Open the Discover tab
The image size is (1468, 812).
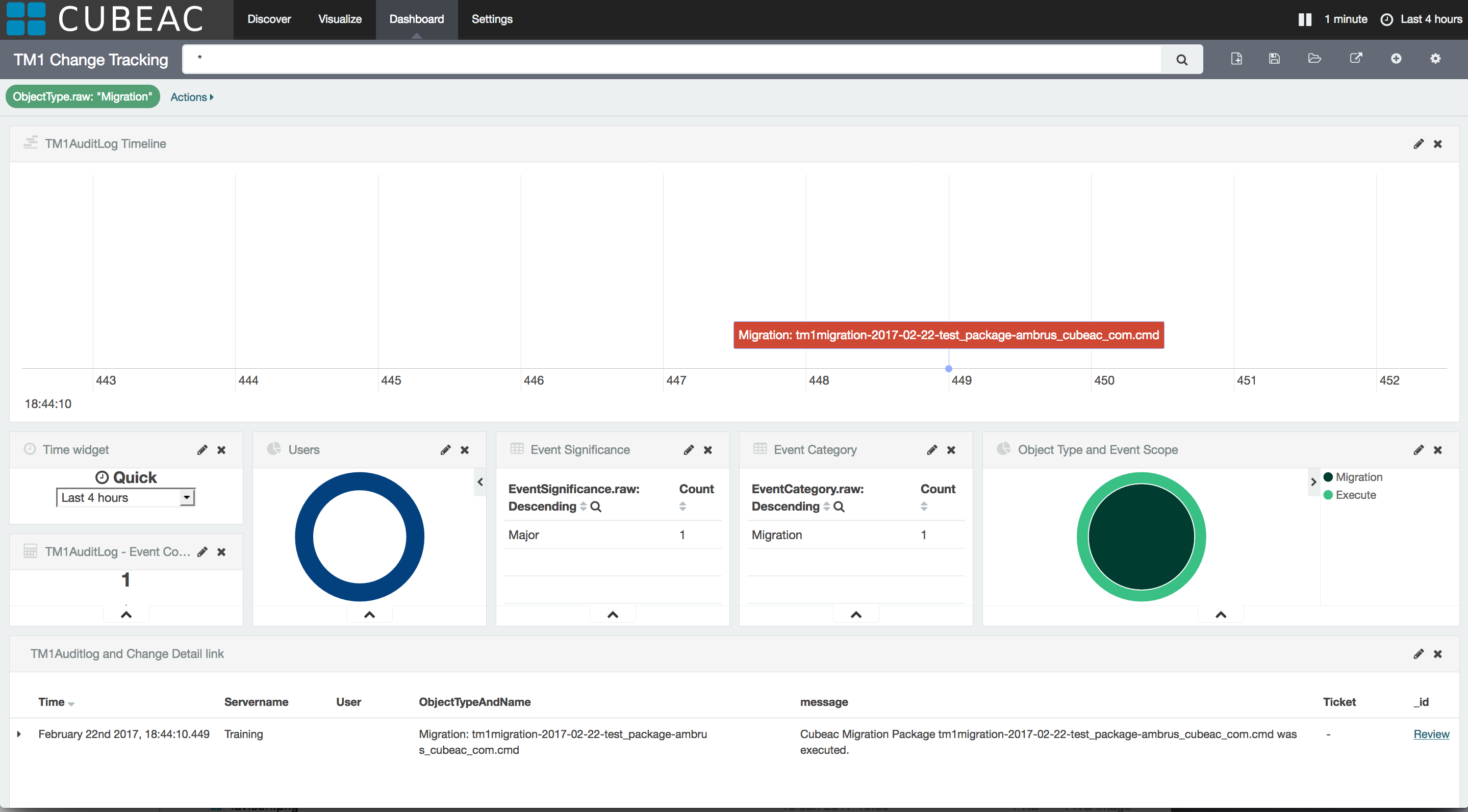pos(269,19)
